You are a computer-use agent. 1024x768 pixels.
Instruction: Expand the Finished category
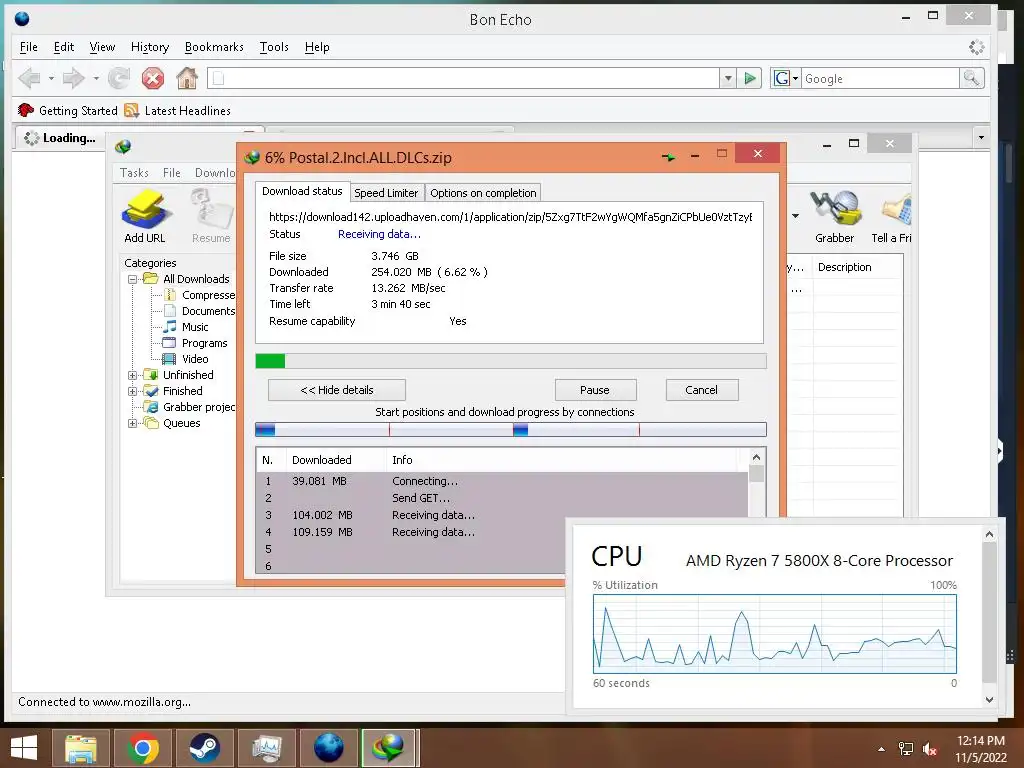(133, 391)
